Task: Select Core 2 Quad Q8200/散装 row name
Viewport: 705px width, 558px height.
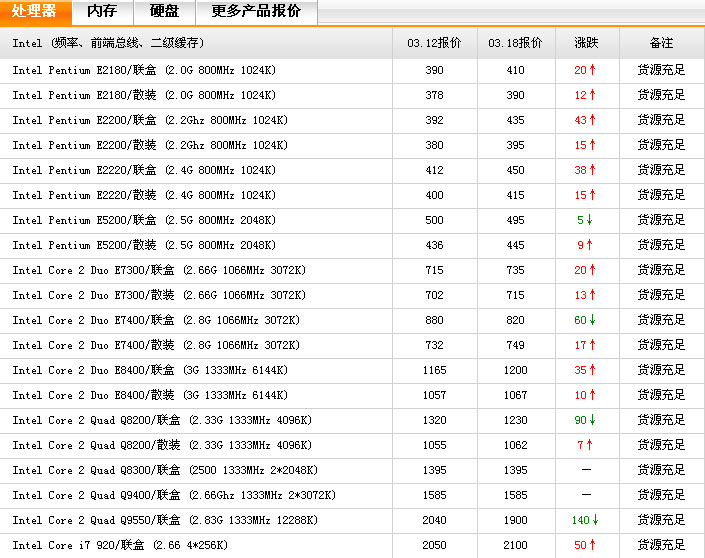Action: 162,446
